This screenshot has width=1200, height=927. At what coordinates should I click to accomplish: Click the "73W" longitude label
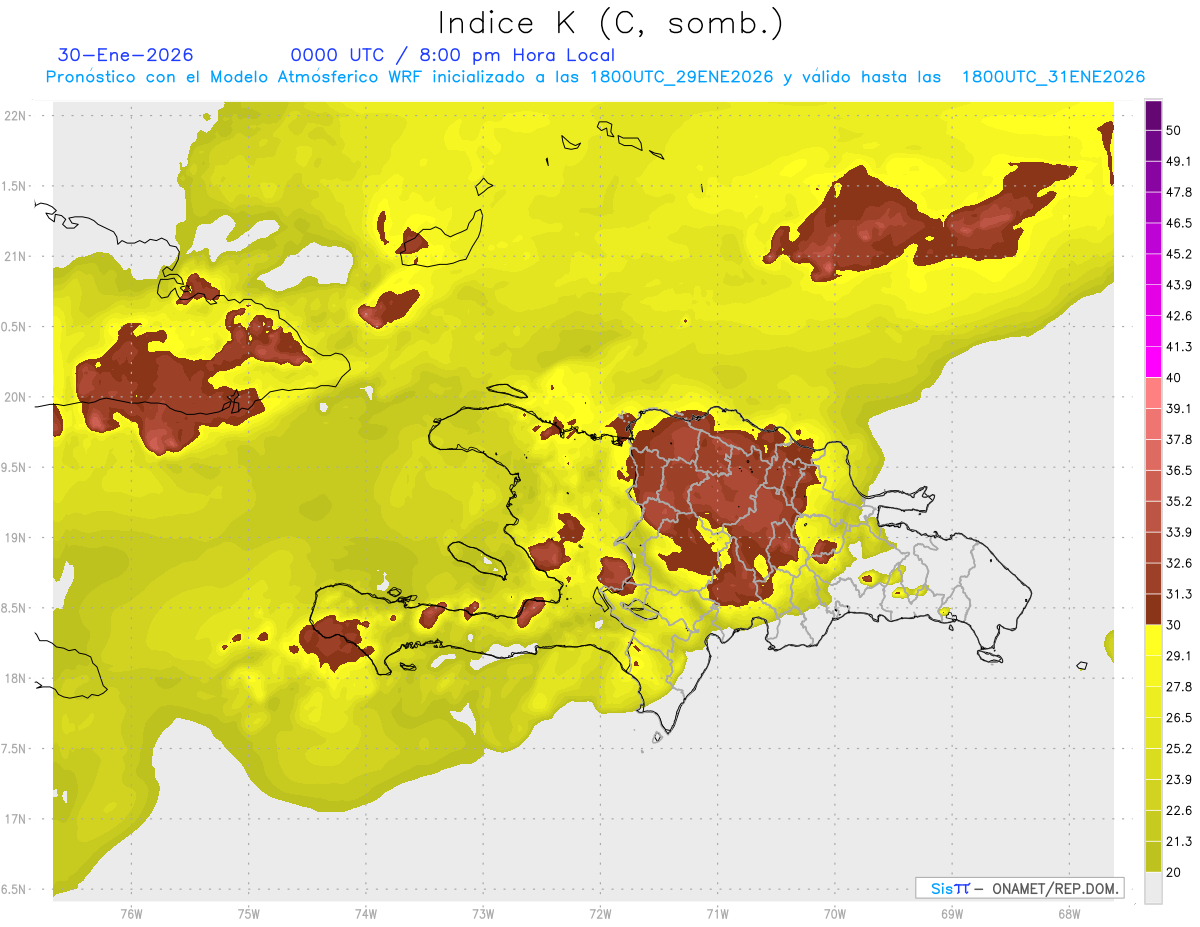pyautogui.click(x=483, y=914)
